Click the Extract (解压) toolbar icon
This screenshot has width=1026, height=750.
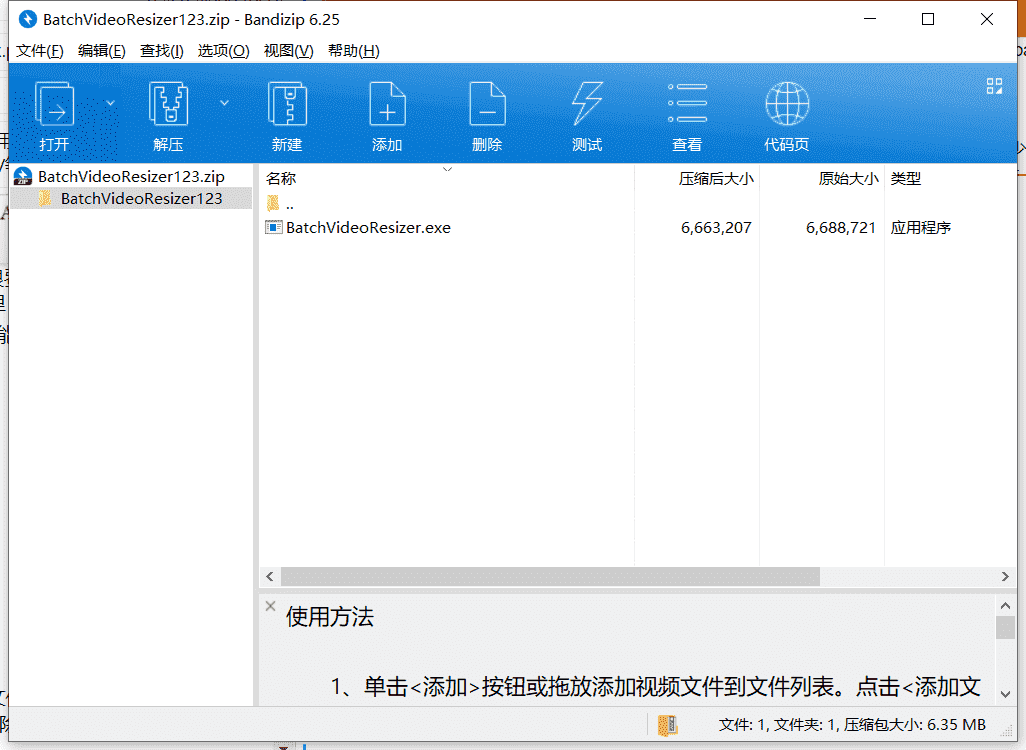[168, 103]
